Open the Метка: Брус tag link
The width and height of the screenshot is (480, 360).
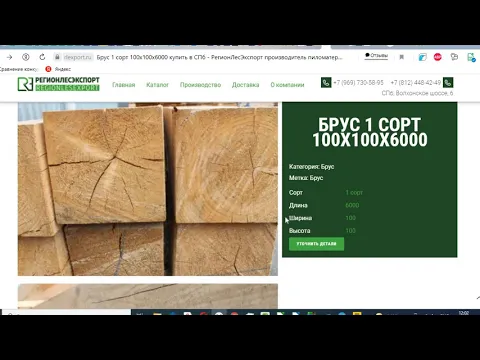tap(306, 178)
